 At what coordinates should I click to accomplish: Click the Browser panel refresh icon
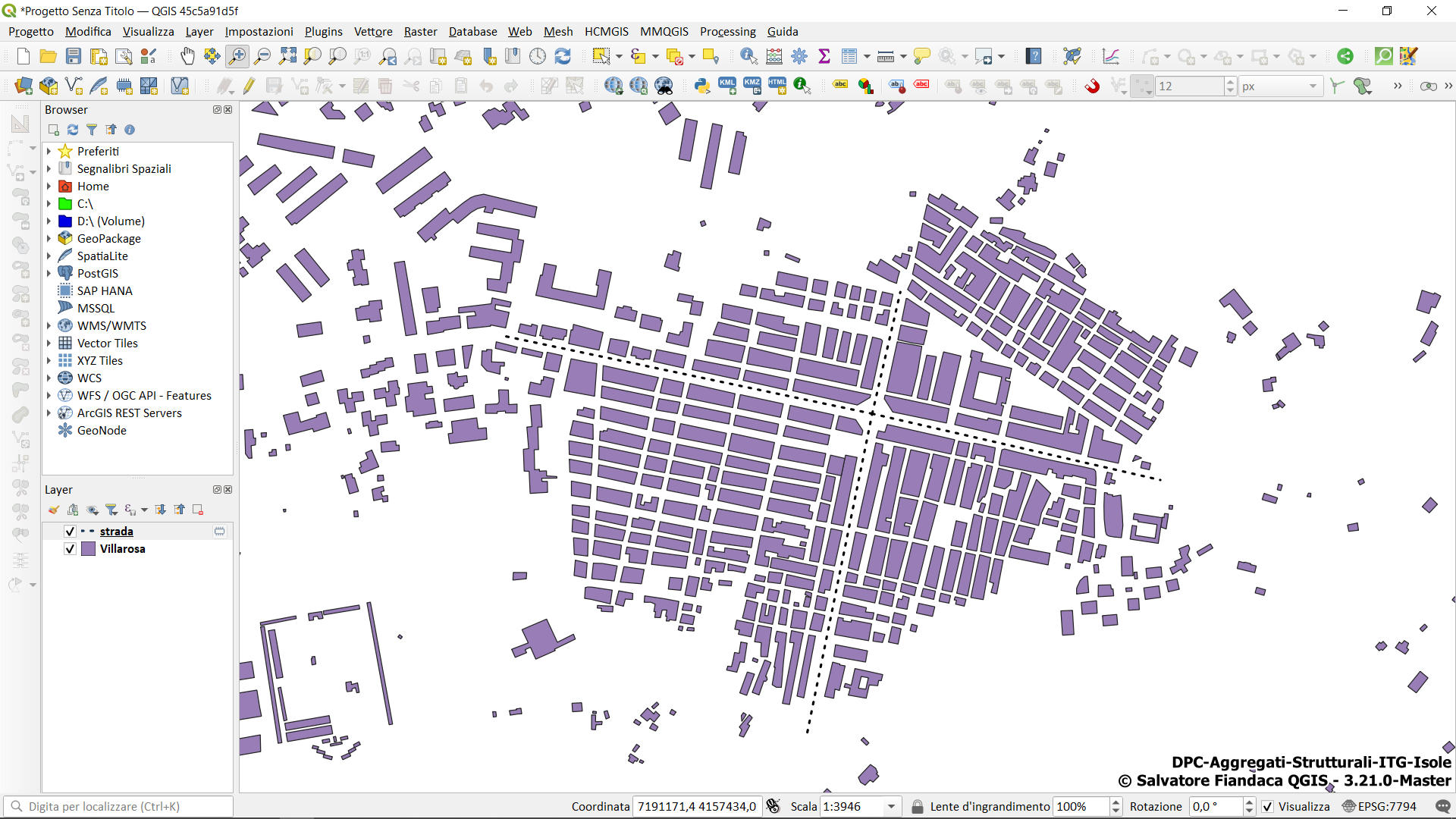pos(73,130)
